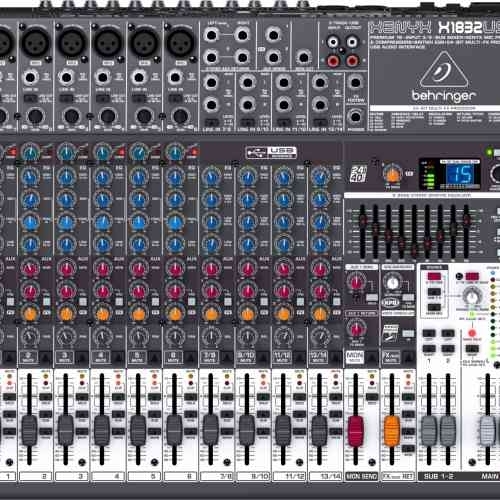
Task: Click the voice canceller logo icon
Action: click(x=390, y=332)
